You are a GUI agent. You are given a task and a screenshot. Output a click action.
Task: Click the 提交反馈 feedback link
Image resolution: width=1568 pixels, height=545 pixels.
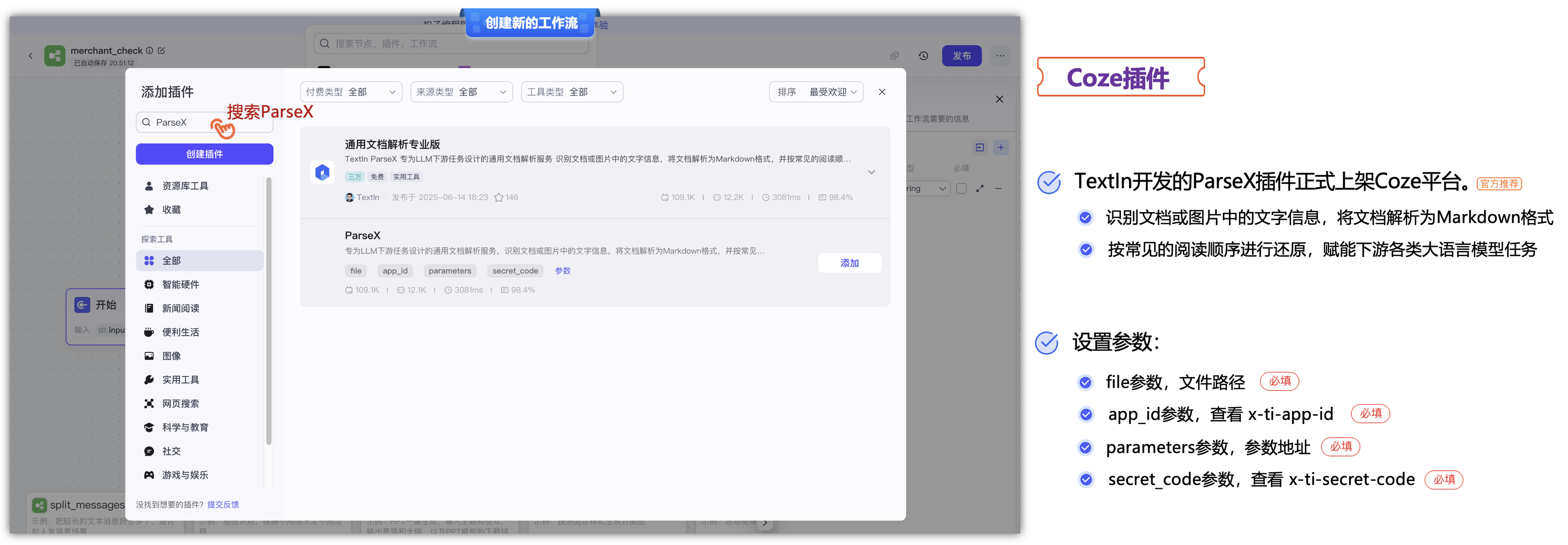223,504
